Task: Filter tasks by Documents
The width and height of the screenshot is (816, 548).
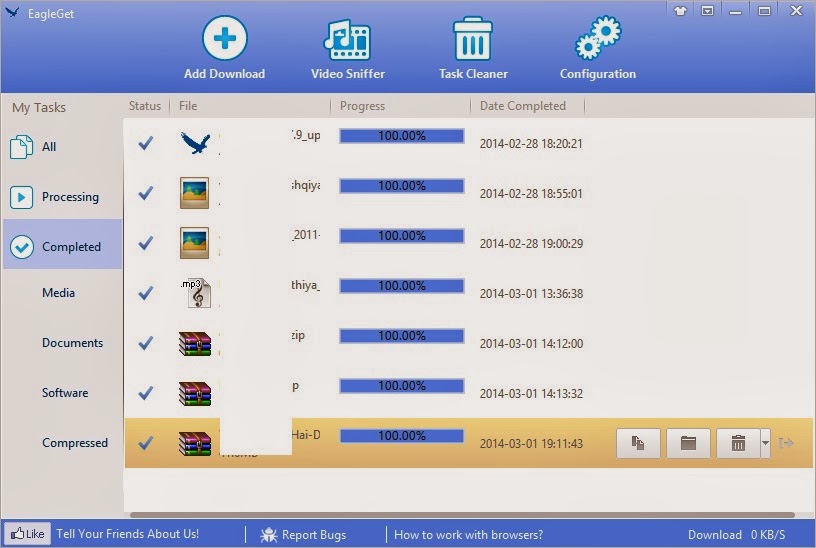Action: coord(72,343)
